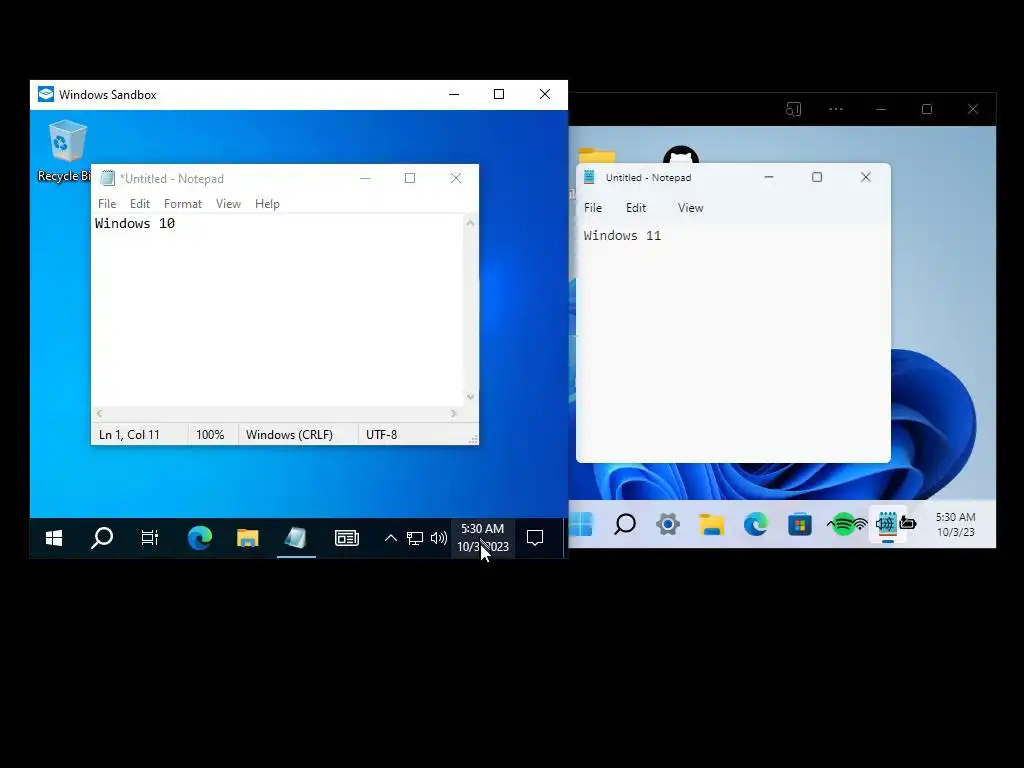Open the Windows 10 clock showing 5:30 AM
The width and height of the screenshot is (1024, 768).
[x=483, y=537]
